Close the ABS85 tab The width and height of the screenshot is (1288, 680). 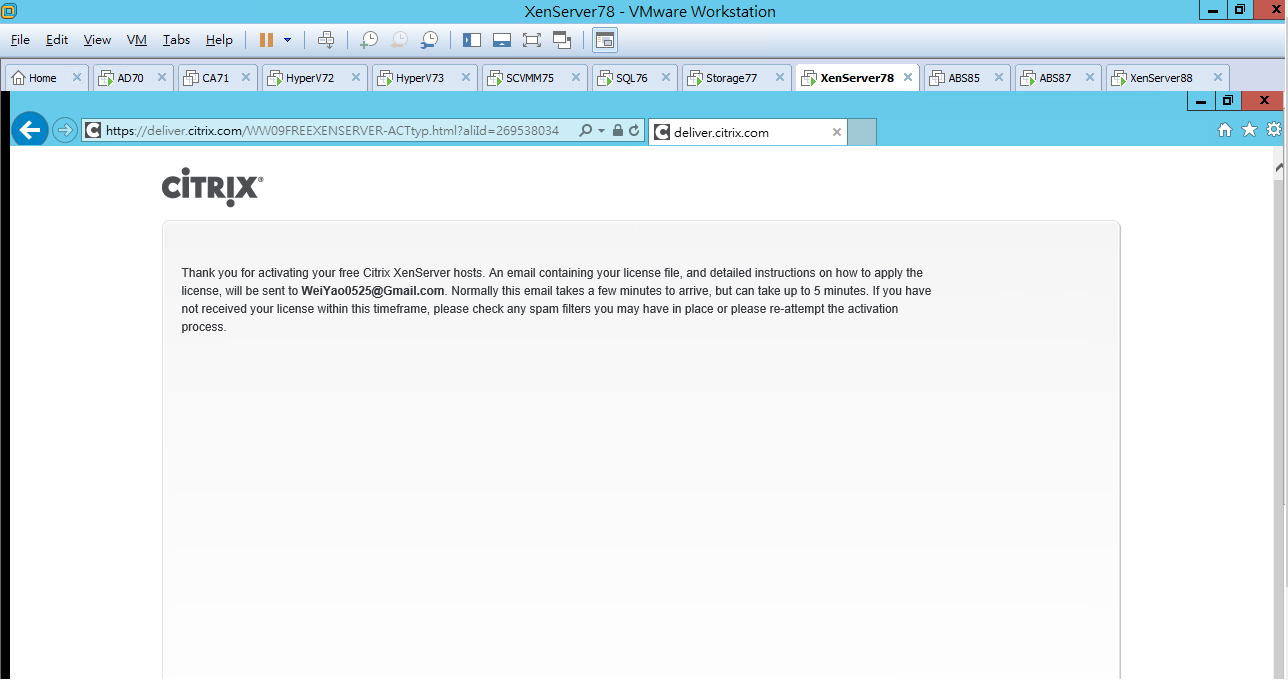pyautogui.click(x=998, y=78)
